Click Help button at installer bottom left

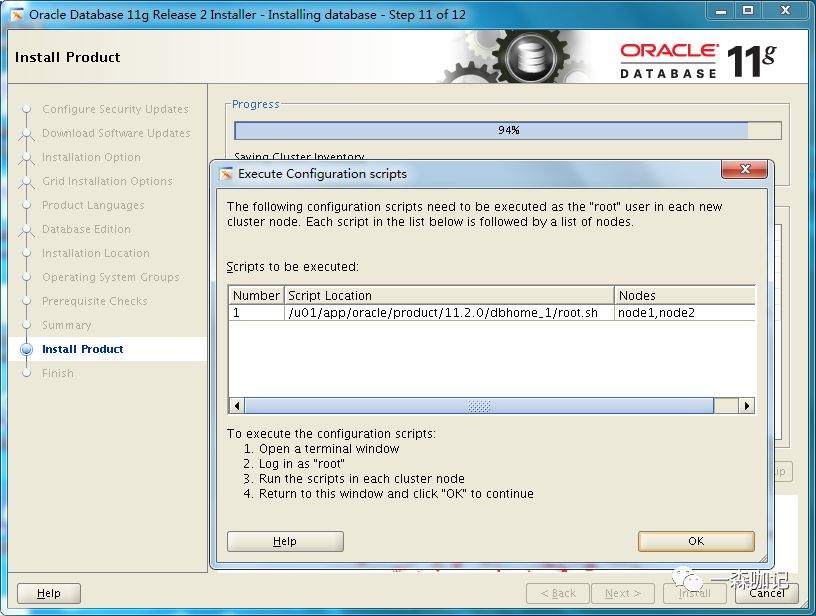pos(49,593)
